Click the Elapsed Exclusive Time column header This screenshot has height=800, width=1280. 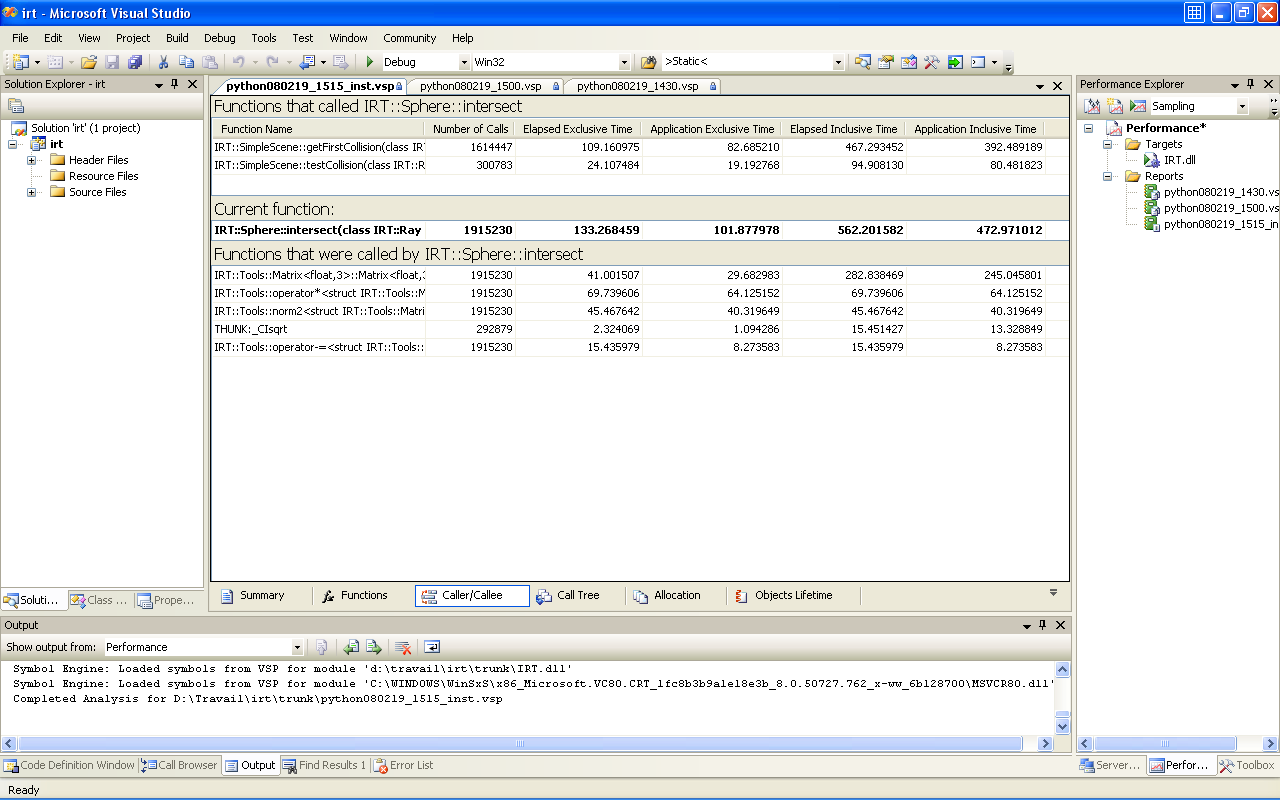pyautogui.click(x=578, y=129)
